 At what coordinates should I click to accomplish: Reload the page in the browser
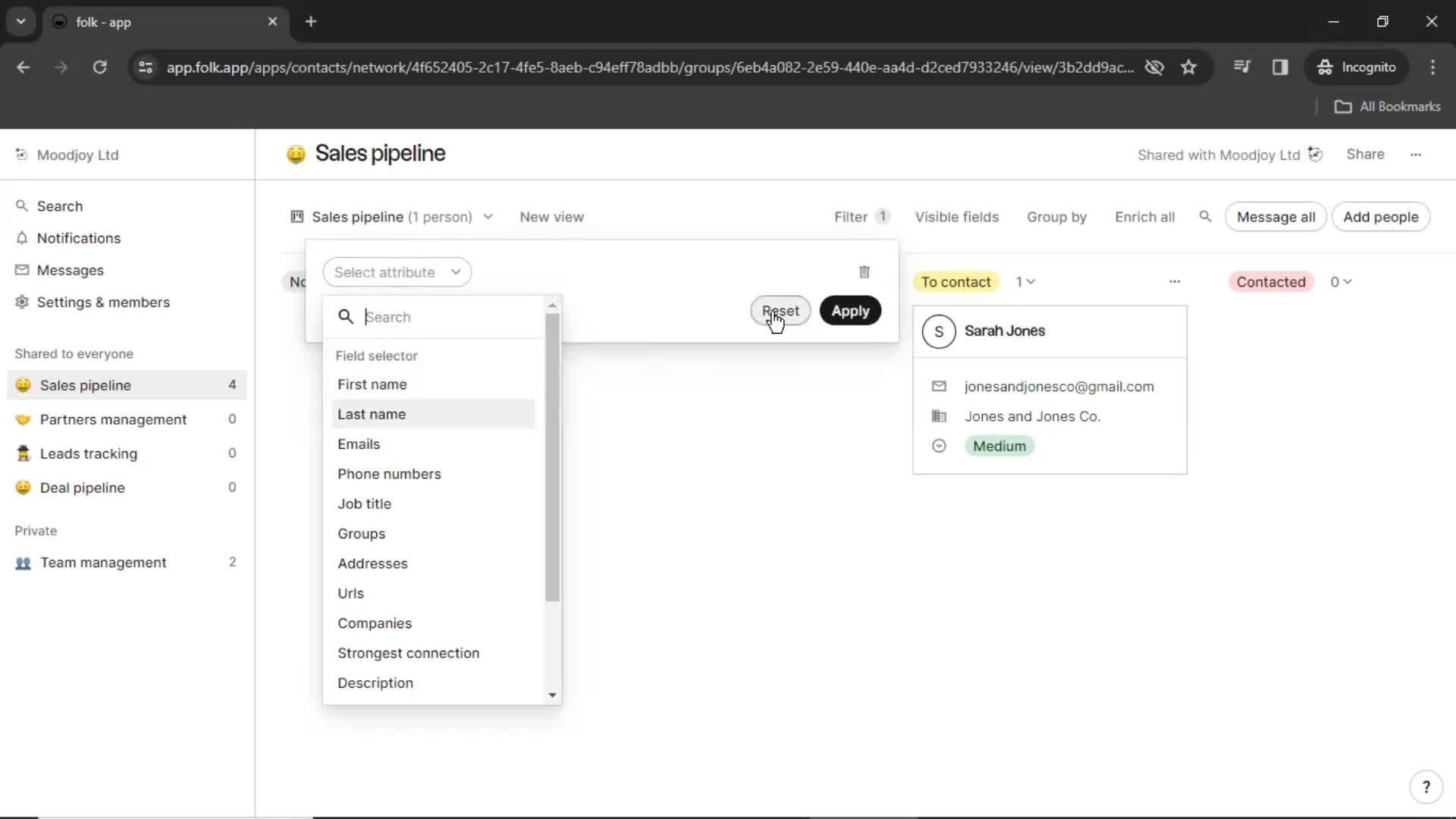[x=99, y=67]
